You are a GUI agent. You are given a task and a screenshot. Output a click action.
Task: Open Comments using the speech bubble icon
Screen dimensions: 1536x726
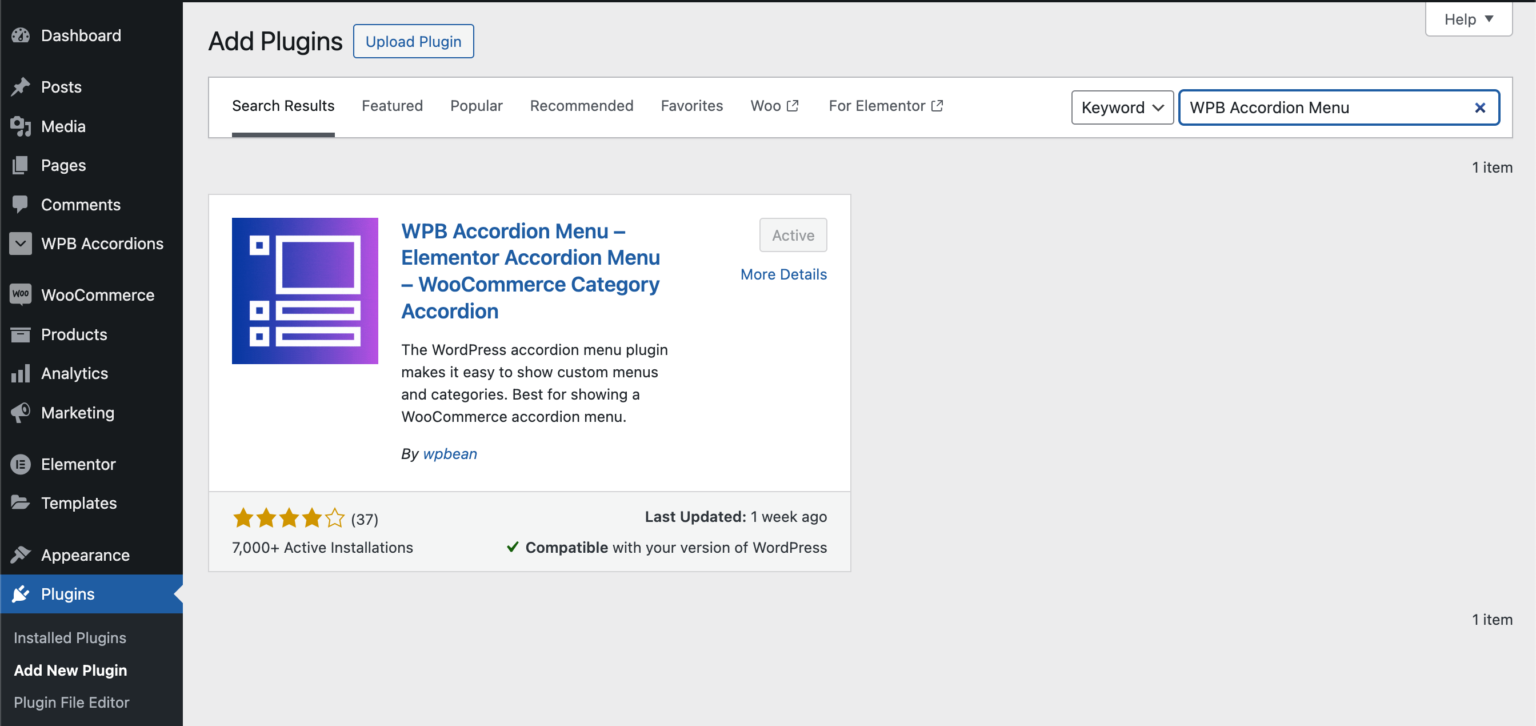coord(22,204)
